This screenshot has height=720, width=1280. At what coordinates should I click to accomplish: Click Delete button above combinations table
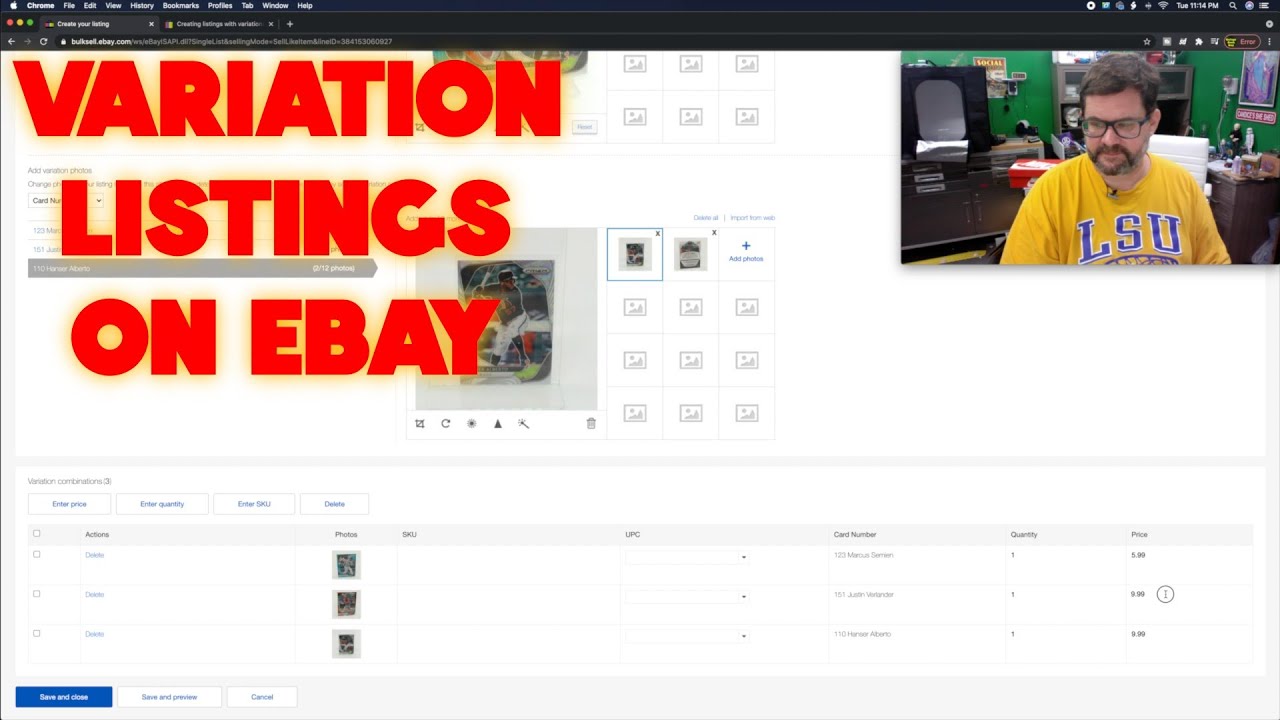tap(334, 504)
